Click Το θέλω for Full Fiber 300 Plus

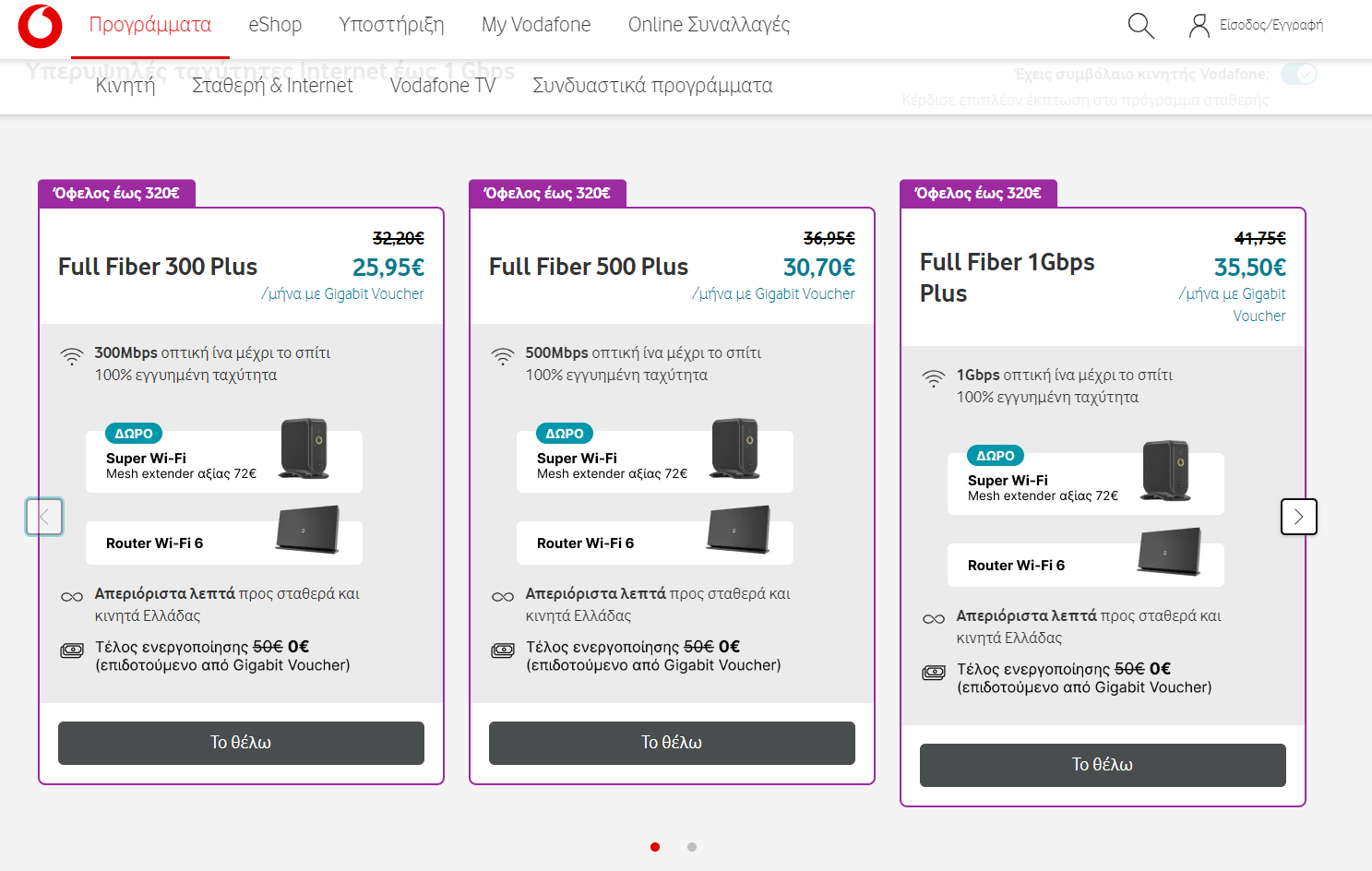[x=241, y=743]
